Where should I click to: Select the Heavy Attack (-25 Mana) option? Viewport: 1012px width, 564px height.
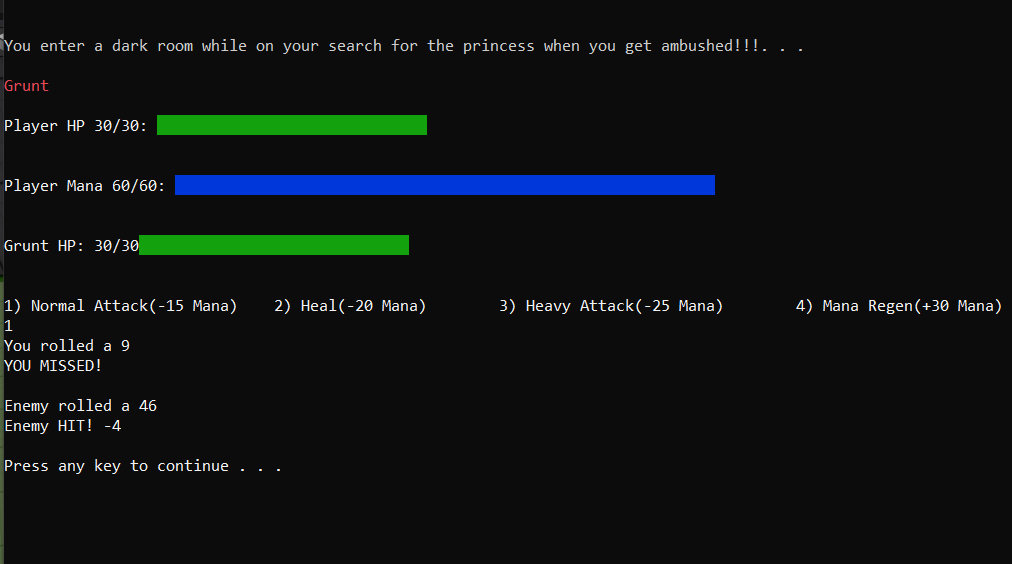click(x=611, y=306)
